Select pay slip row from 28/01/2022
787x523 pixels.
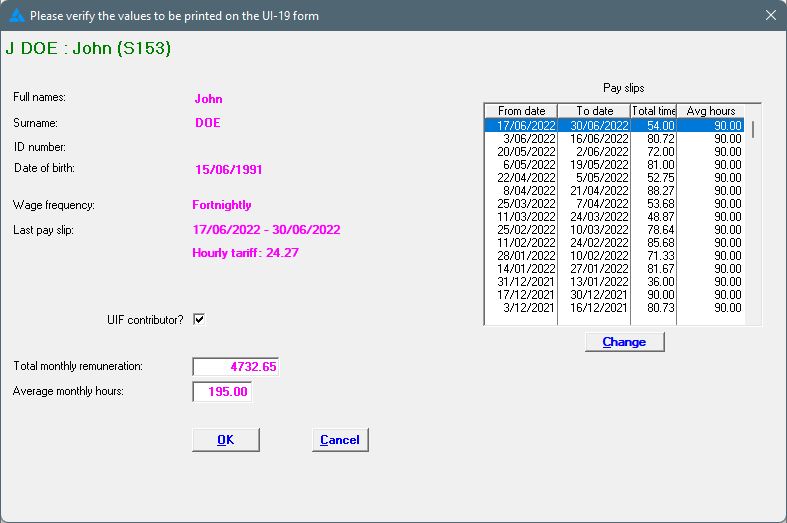[x=614, y=256]
